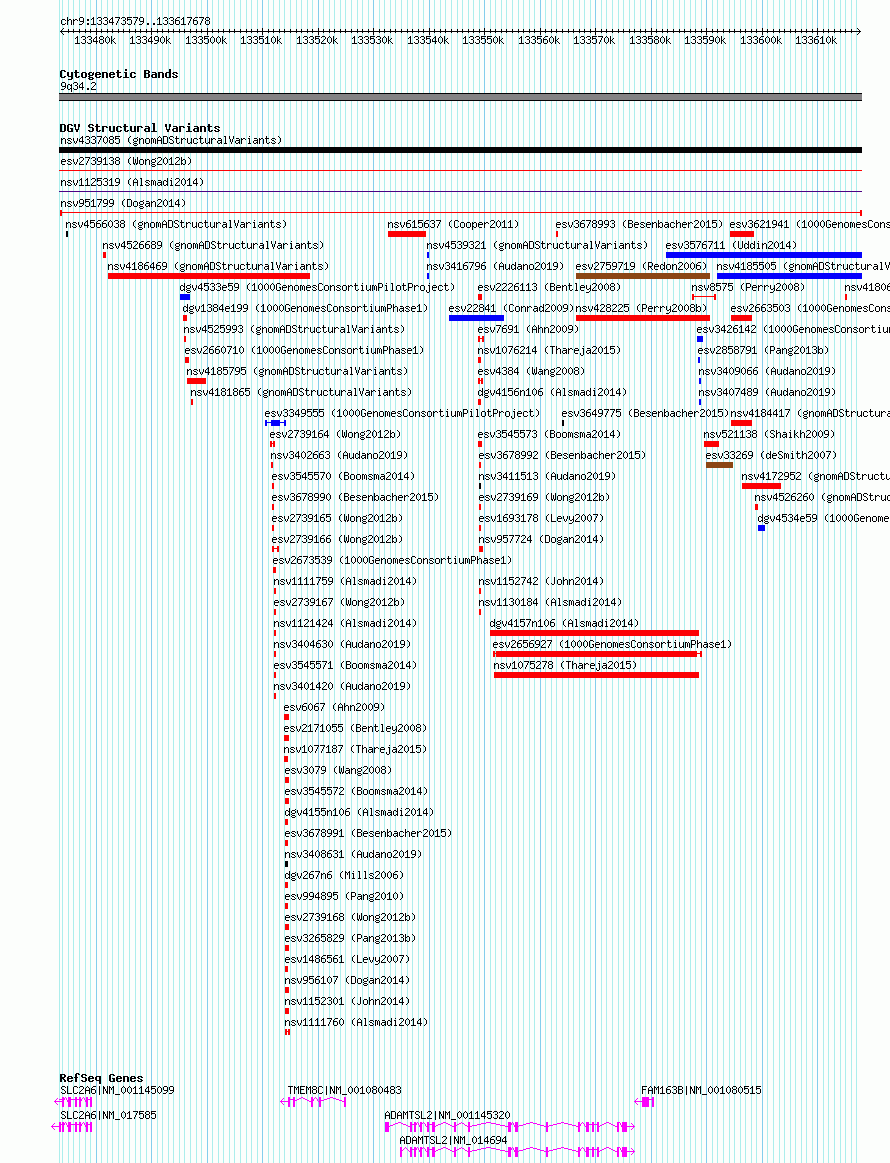Click dgv267n6 (Mills2006) label
This screenshot has width=890, height=1163.
click(344, 875)
